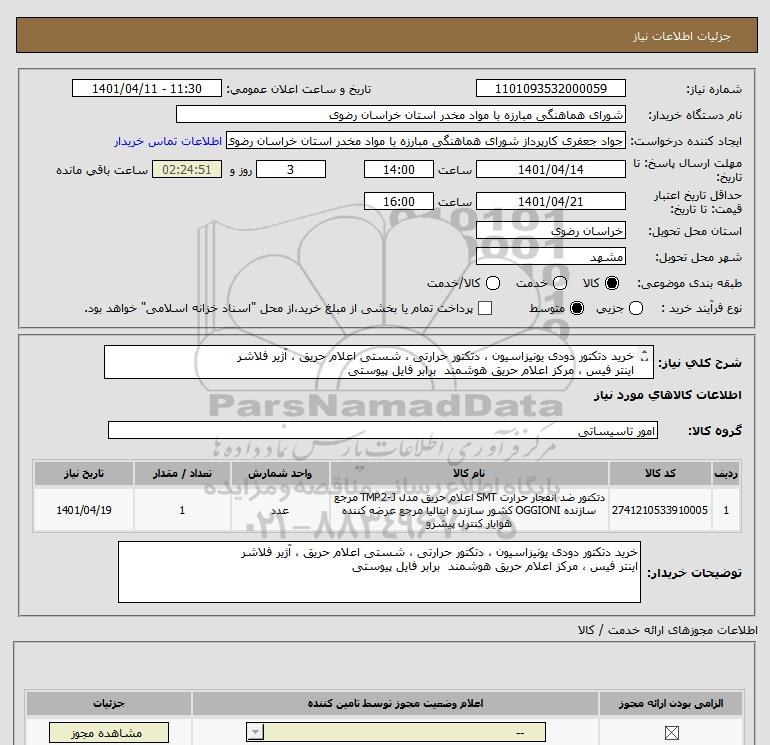The height and width of the screenshot is (745, 770).
Task: Click the کد کالا column header
Action: pos(660,473)
